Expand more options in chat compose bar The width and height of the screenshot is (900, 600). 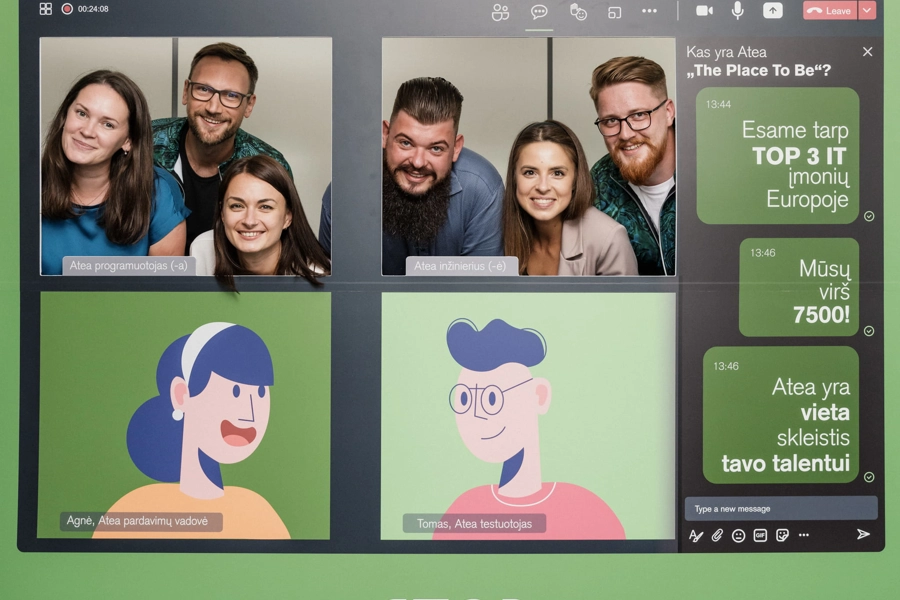(803, 535)
